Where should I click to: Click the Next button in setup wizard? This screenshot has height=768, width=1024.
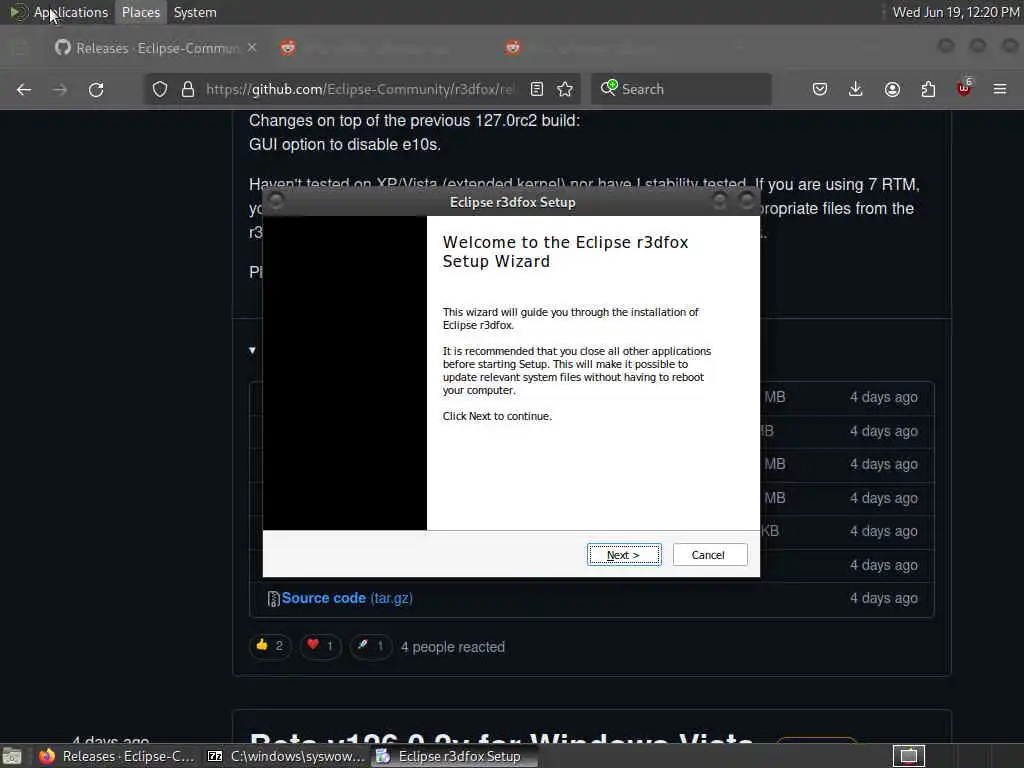(x=624, y=554)
